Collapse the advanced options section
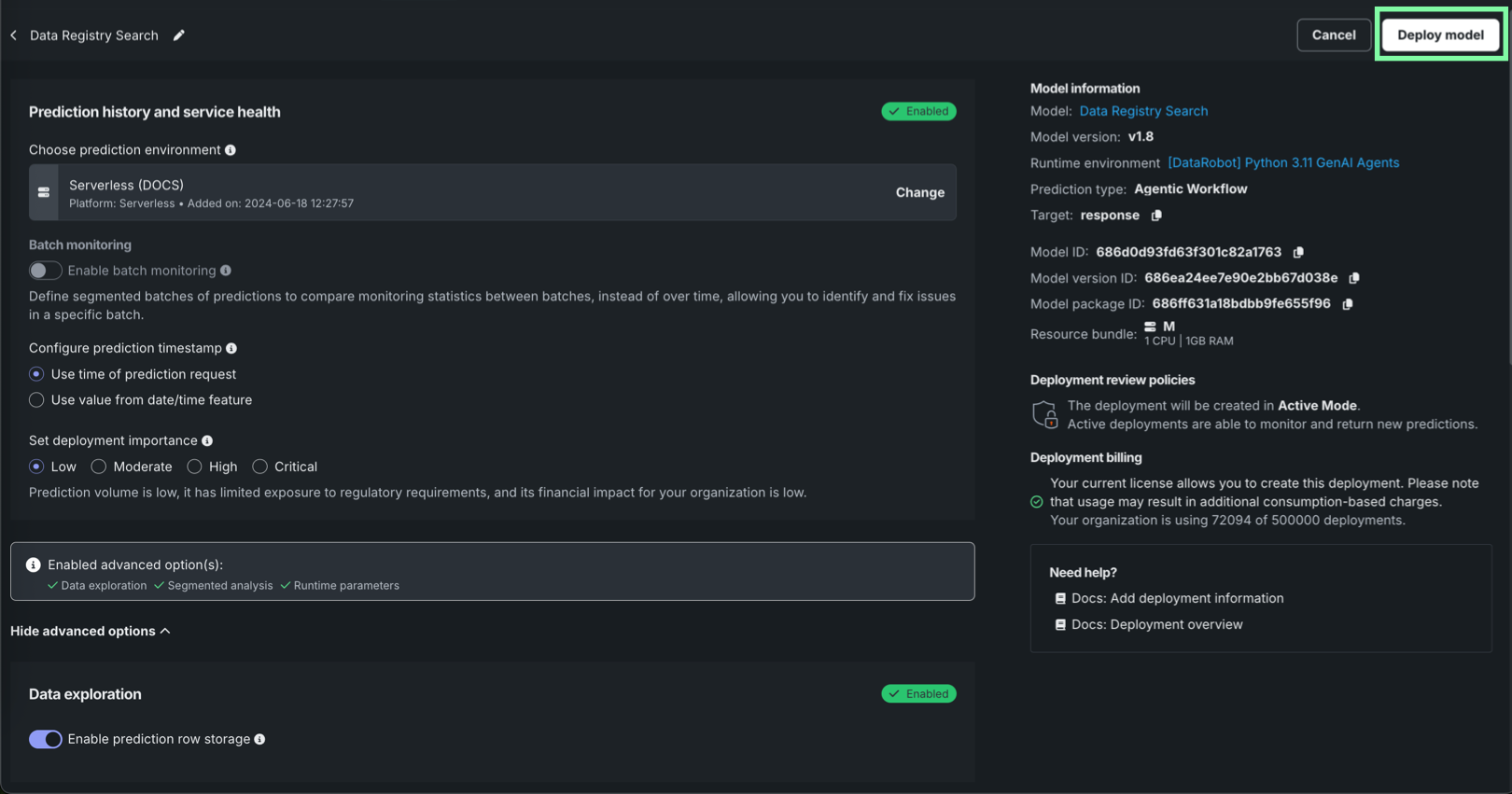 (x=90, y=631)
